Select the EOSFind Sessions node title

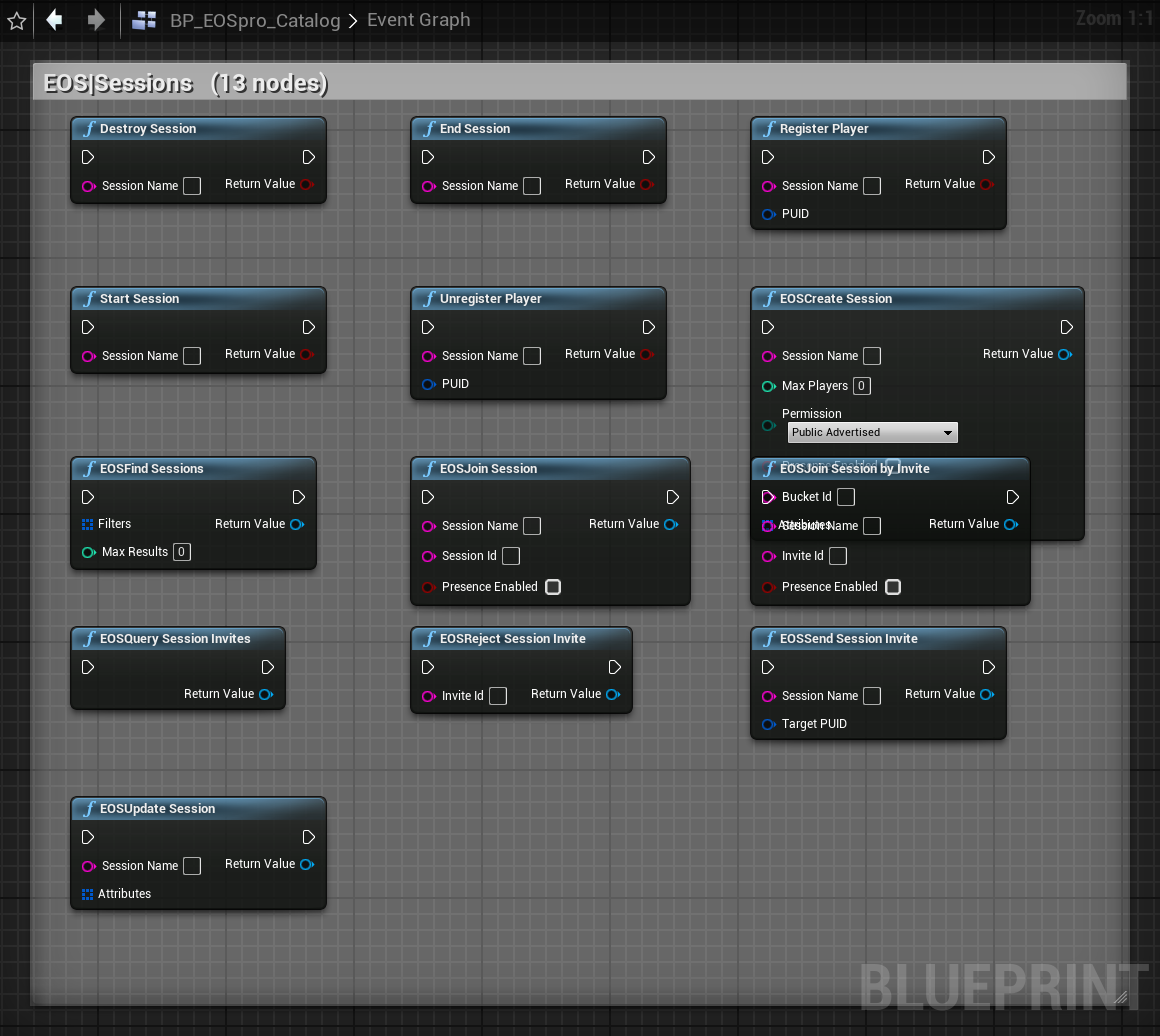152,469
